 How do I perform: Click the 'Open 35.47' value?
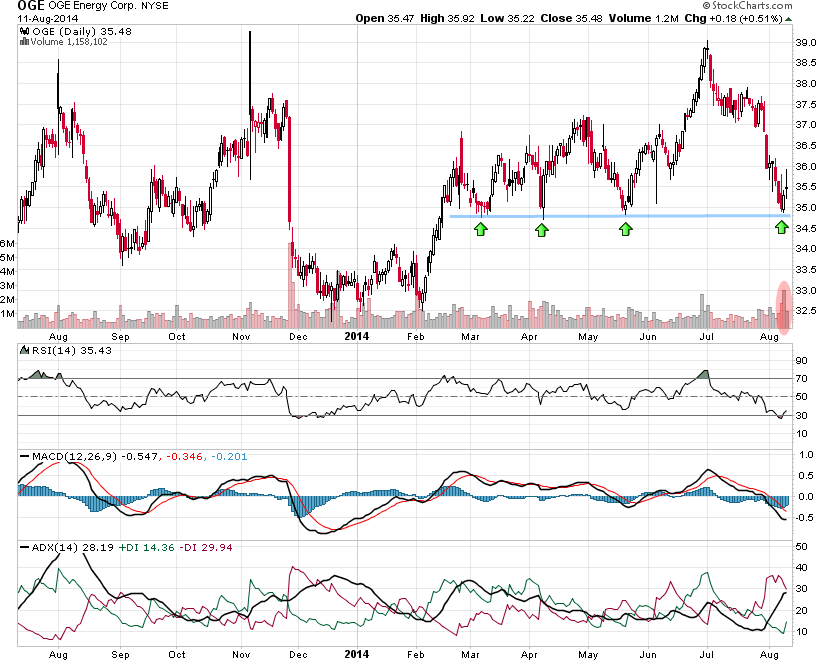385,18
